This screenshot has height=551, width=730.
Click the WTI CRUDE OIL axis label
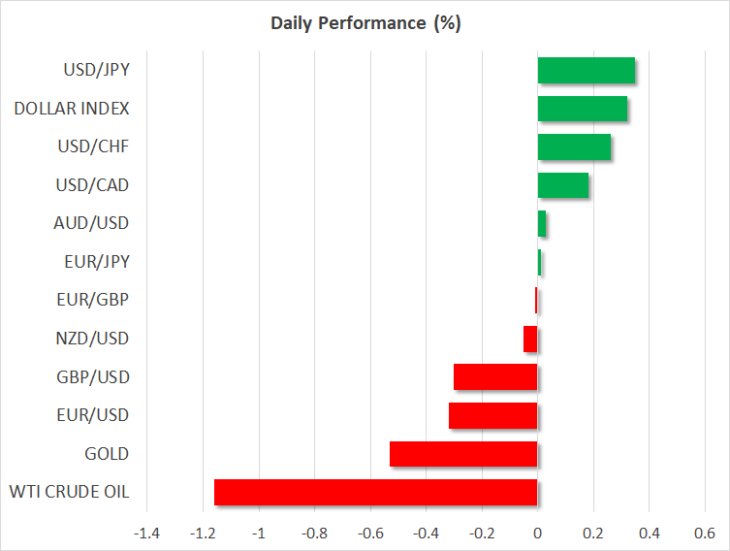pyautogui.click(x=69, y=492)
